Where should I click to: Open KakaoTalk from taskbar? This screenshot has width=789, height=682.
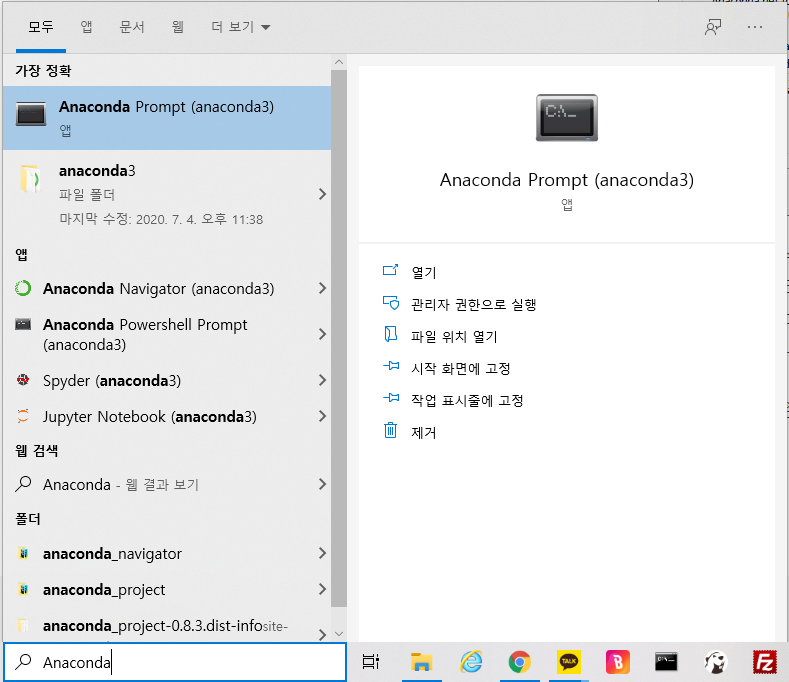569,661
